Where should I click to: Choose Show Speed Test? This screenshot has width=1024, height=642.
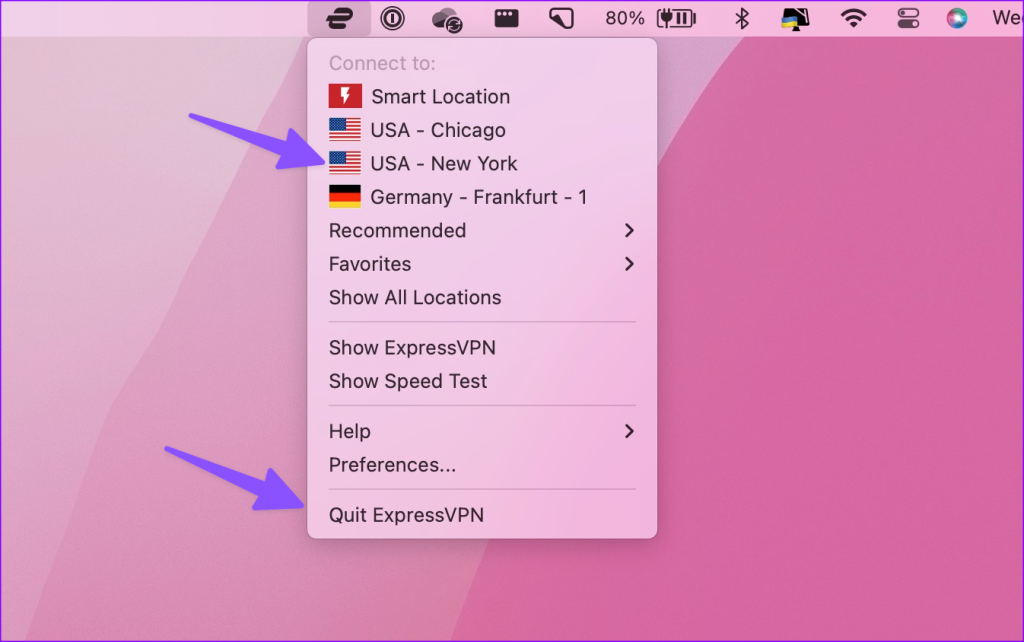click(x=482, y=381)
